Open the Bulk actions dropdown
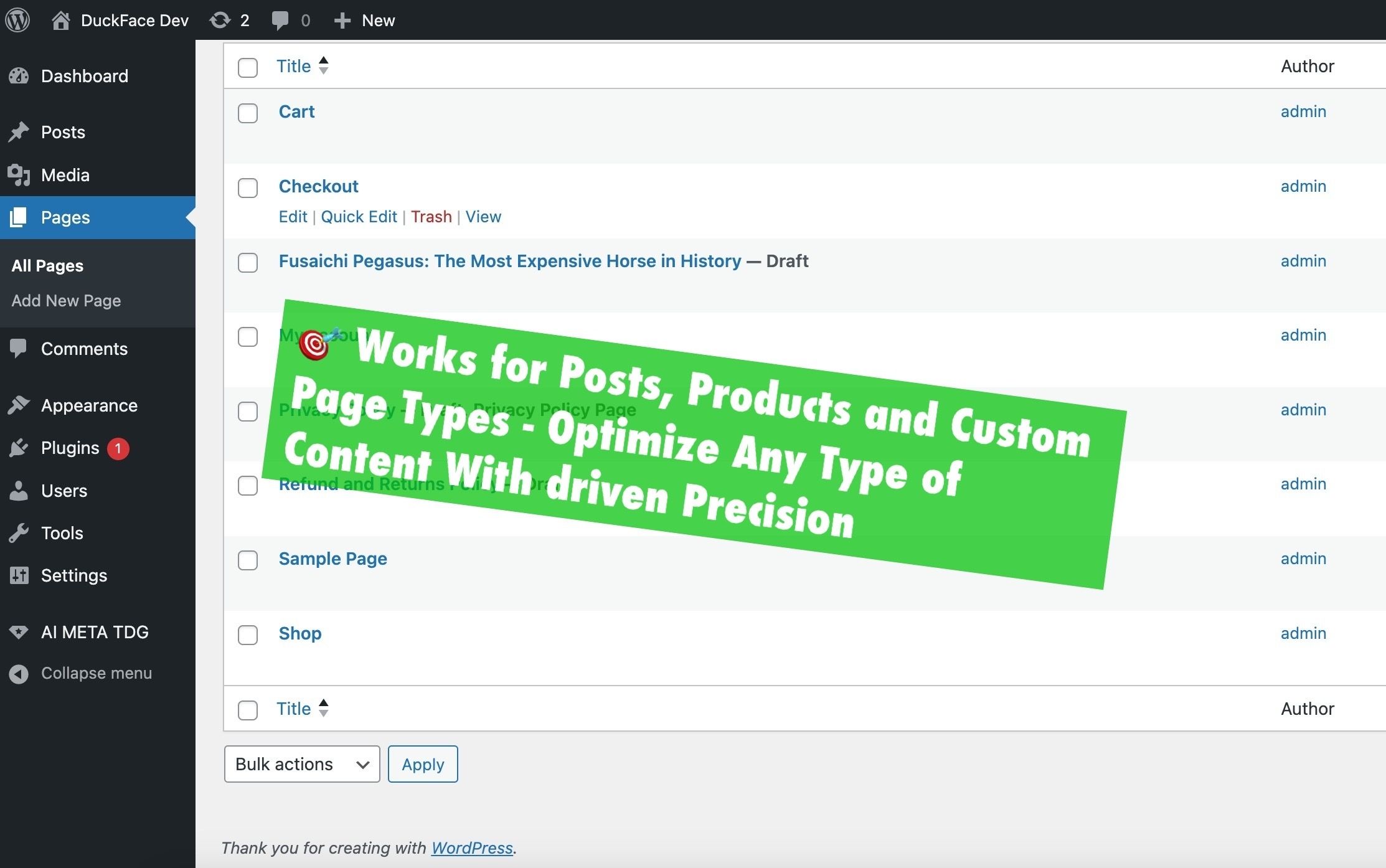The image size is (1386, 868). 302,764
